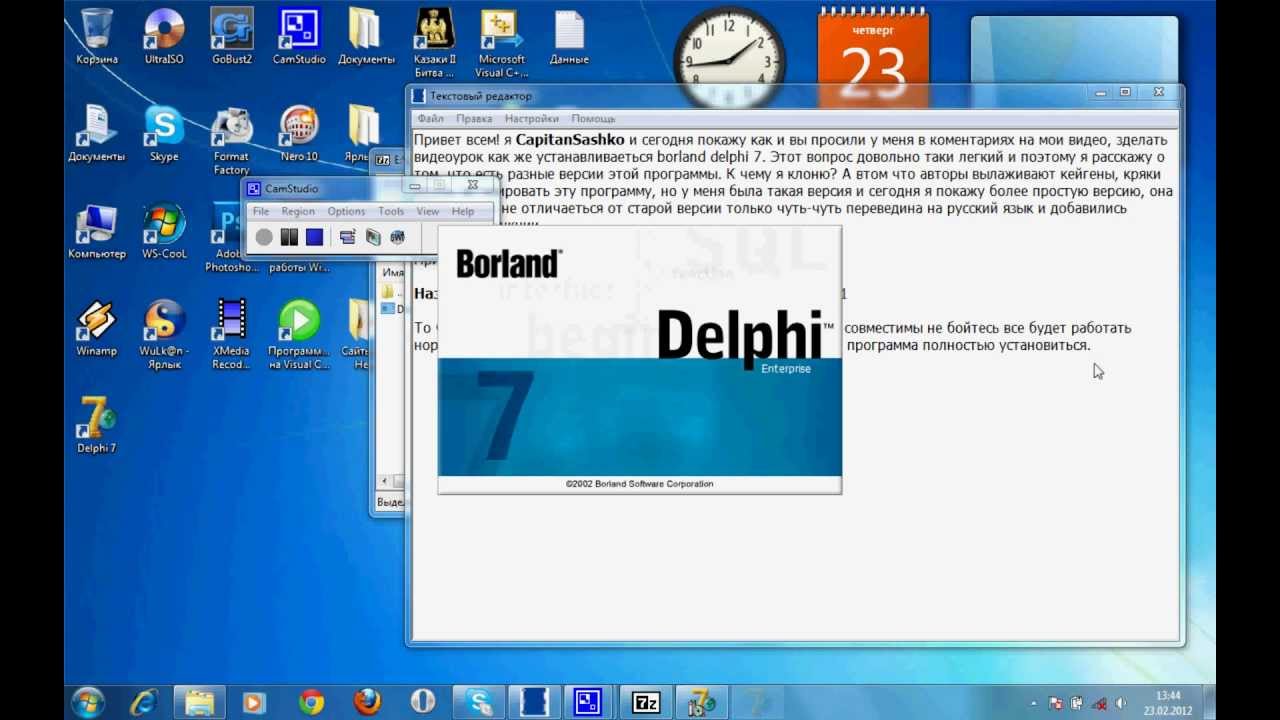This screenshot has width=1280, height=720.
Task: Click bold name CapitanSashko in text
Action: pos(570,140)
